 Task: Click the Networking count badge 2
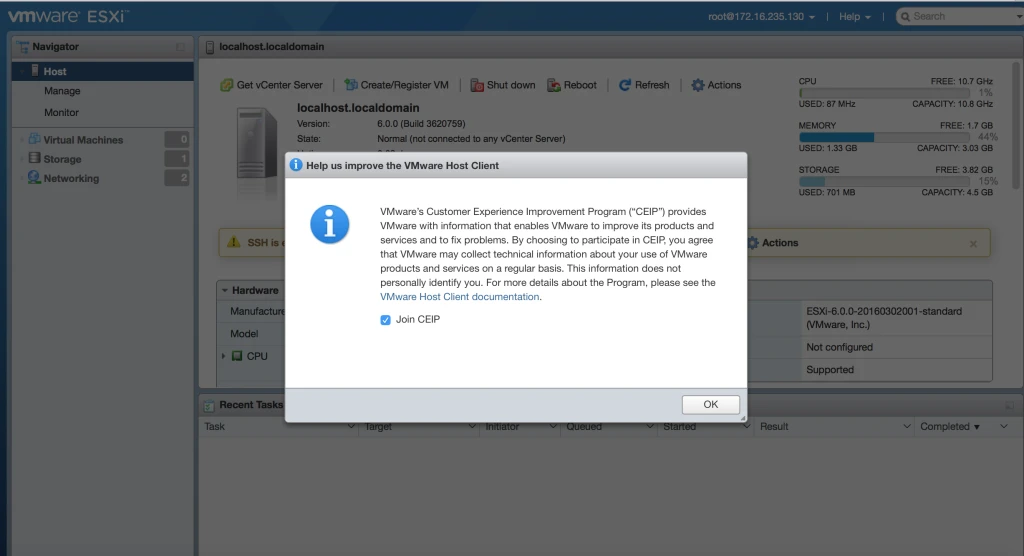pos(176,178)
